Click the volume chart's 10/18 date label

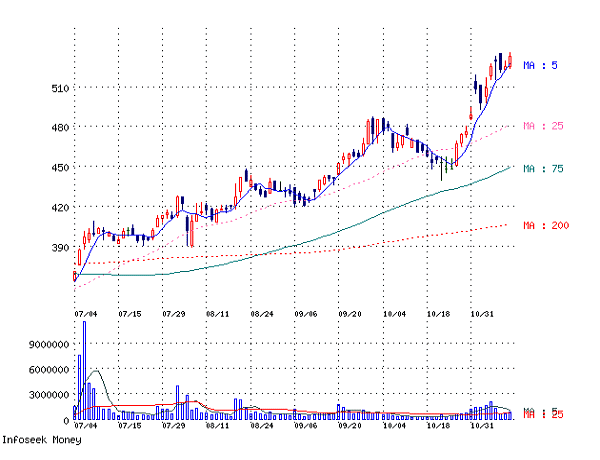click(x=438, y=426)
